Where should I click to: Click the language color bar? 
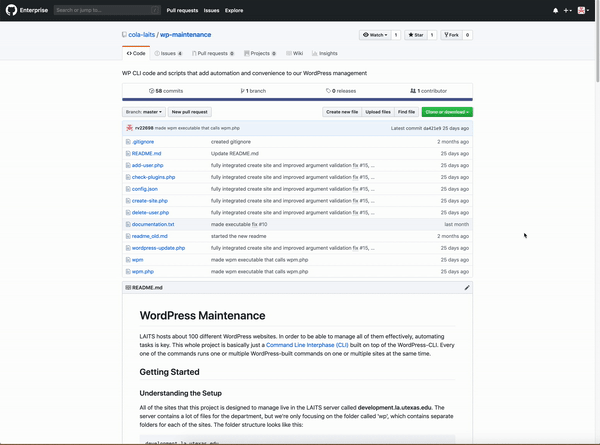(297, 99)
